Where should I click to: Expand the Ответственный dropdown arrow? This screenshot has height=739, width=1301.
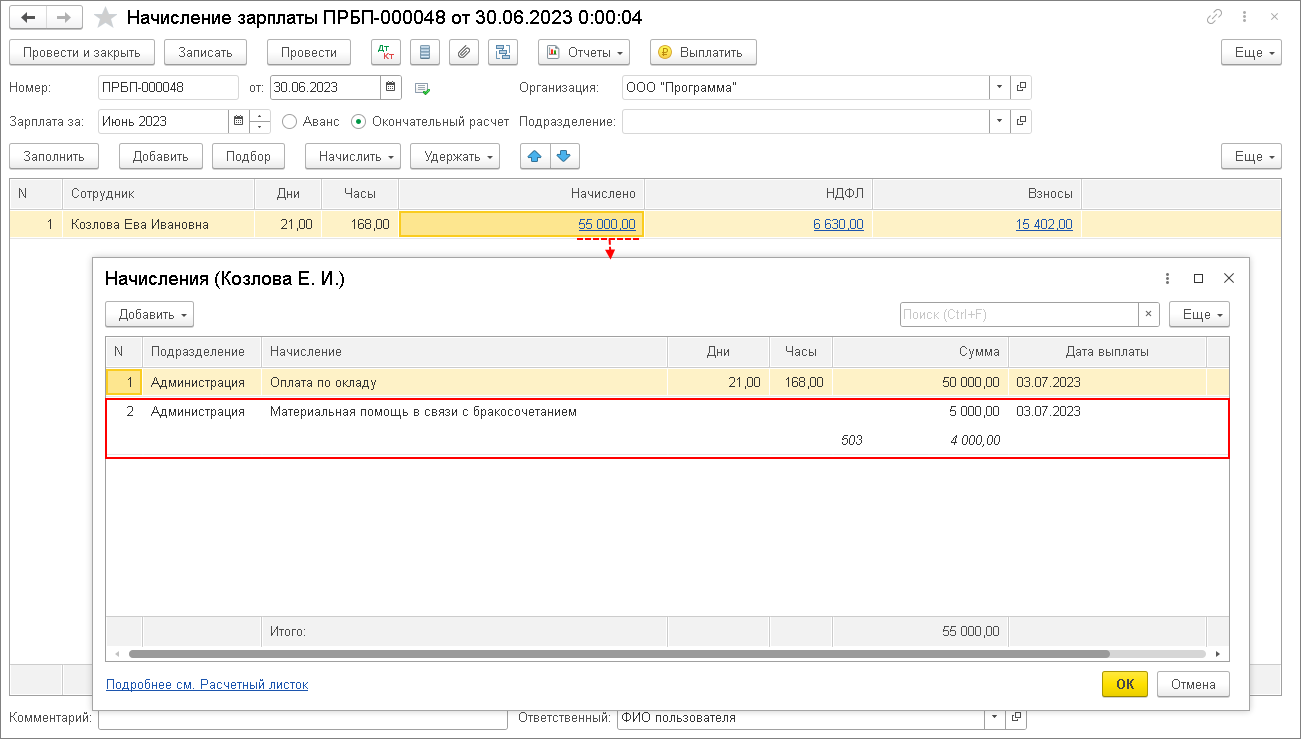coord(995,717)
